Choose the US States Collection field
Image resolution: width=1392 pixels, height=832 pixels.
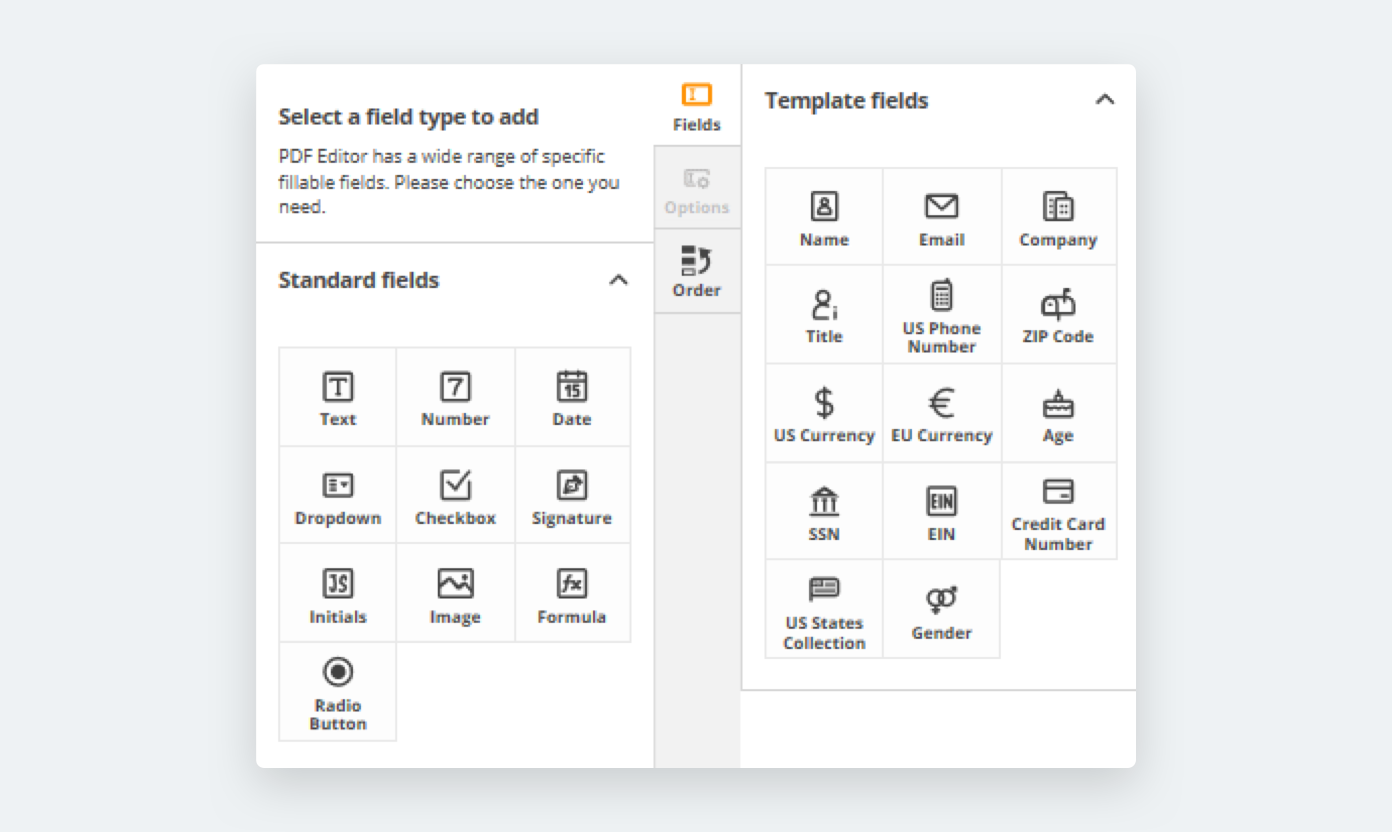tap(824, 610)
